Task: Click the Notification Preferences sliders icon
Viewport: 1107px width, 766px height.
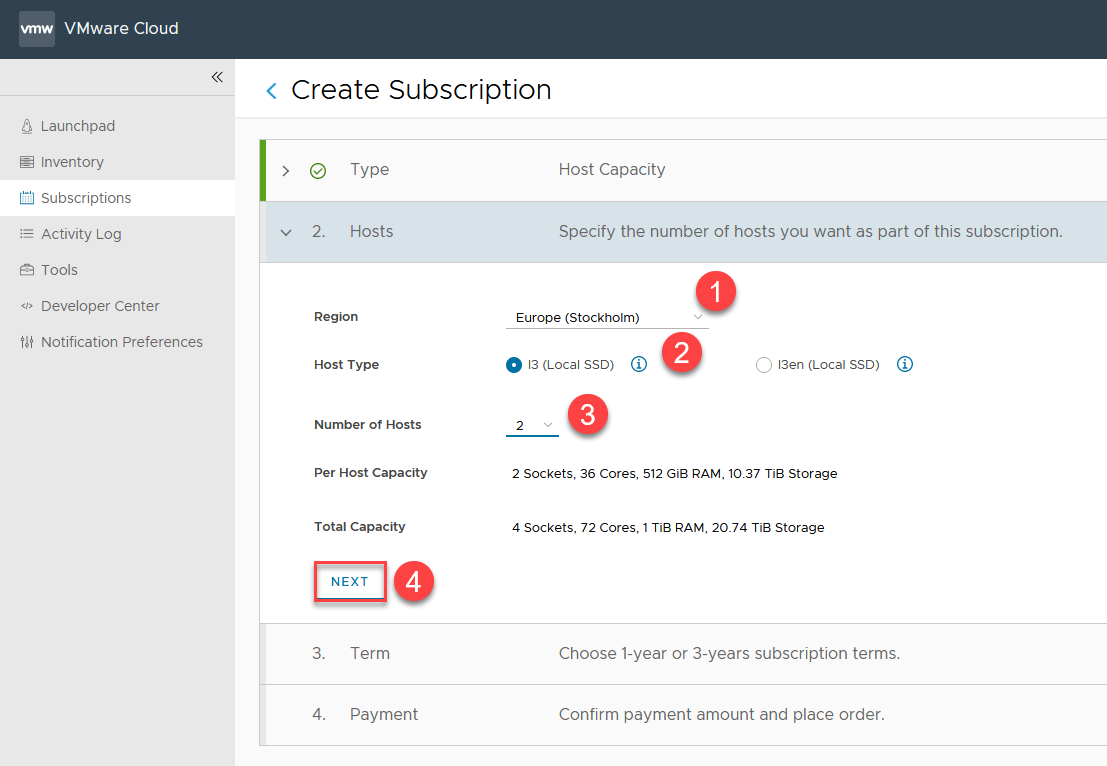Action: [27, 342]
